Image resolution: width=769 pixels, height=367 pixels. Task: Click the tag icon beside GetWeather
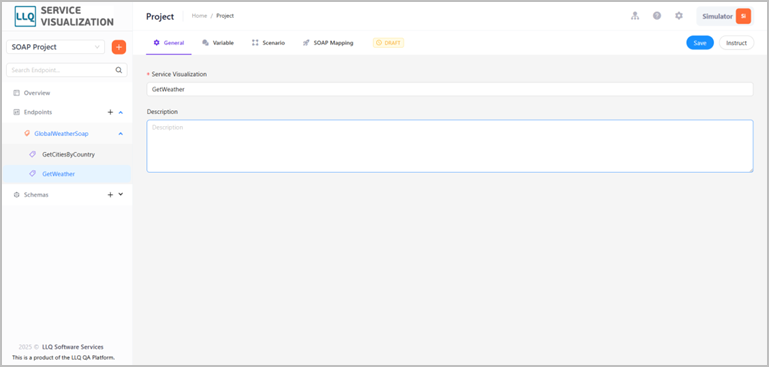tap(33, 174)
